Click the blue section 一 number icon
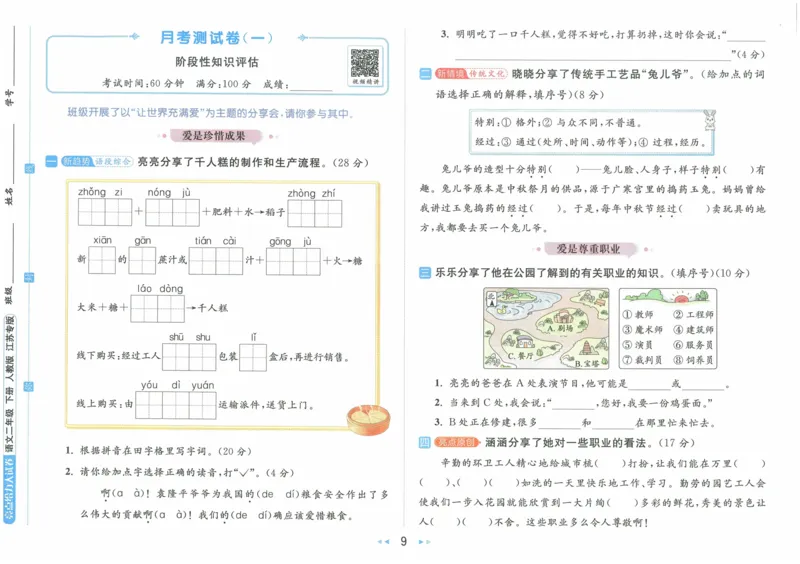This screenshot has height=564, width=800. coord(52,162)
